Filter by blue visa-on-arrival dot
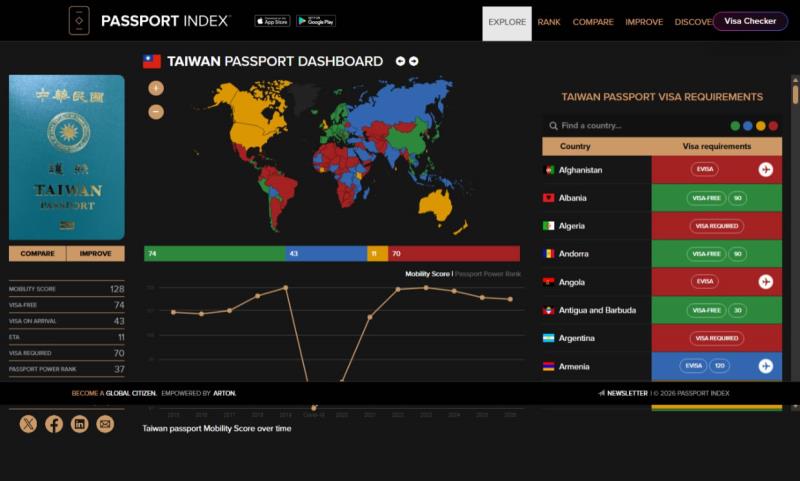Viewport: 800px width, 481px height. point(748,126)
